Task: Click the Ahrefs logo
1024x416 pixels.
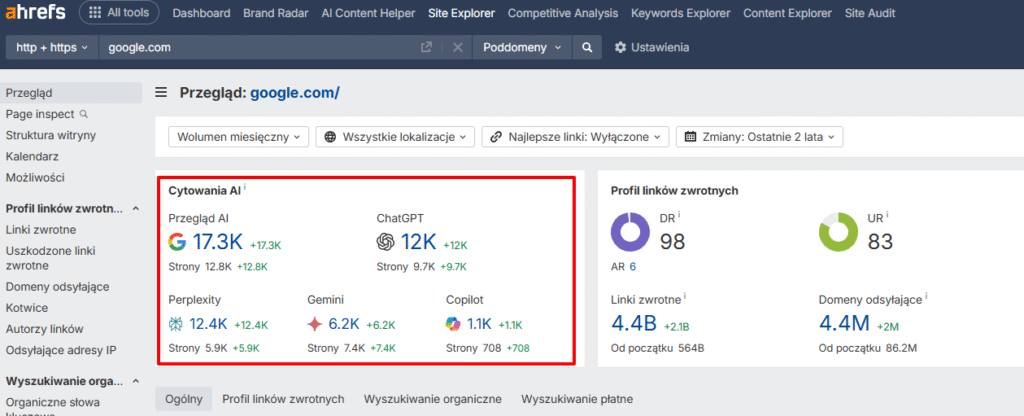Action: click(33, 12)
